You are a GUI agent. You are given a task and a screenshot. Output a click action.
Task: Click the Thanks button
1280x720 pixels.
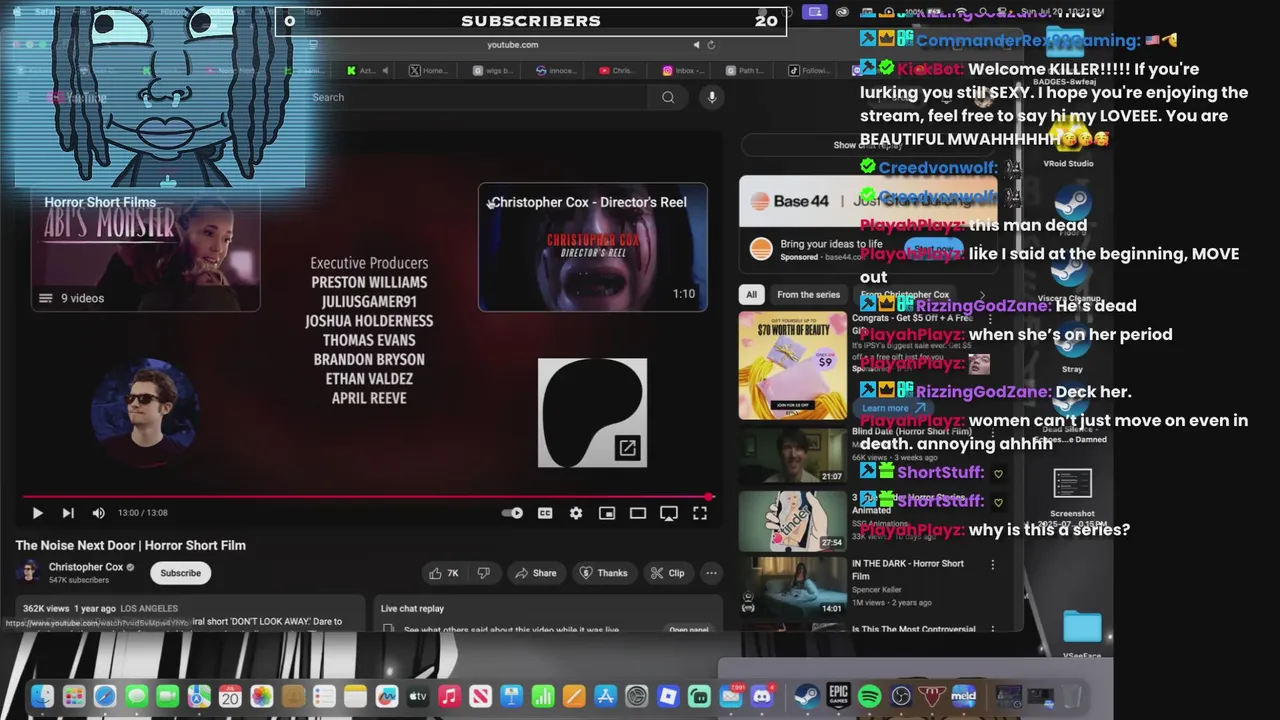coord(603,573)
